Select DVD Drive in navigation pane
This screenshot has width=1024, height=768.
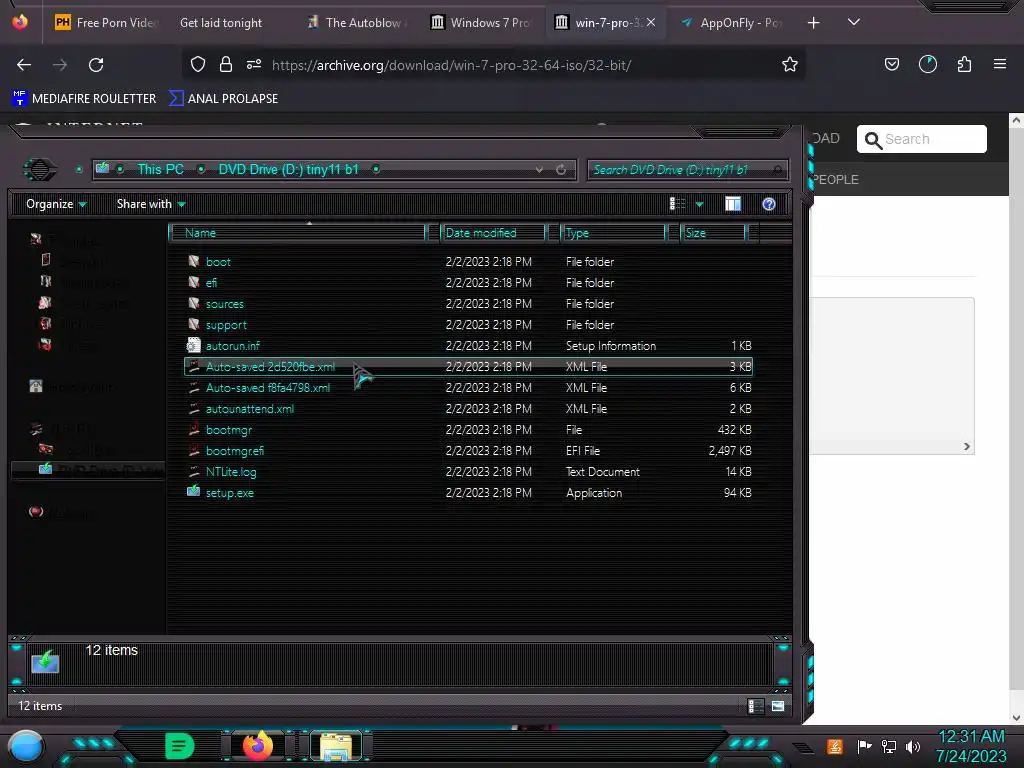click(x=89, y=470)
